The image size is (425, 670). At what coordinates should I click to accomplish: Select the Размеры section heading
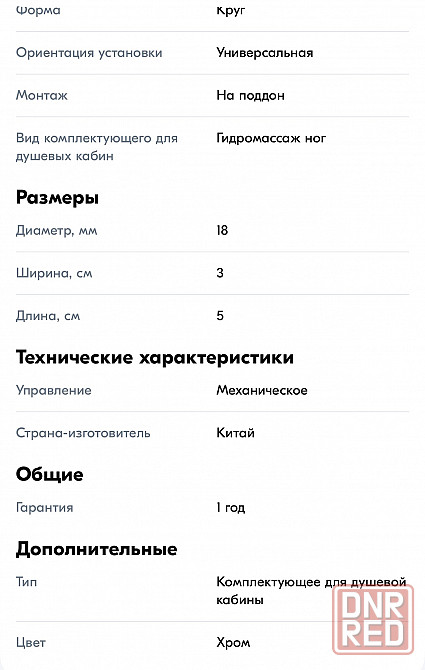click(57, 198)
